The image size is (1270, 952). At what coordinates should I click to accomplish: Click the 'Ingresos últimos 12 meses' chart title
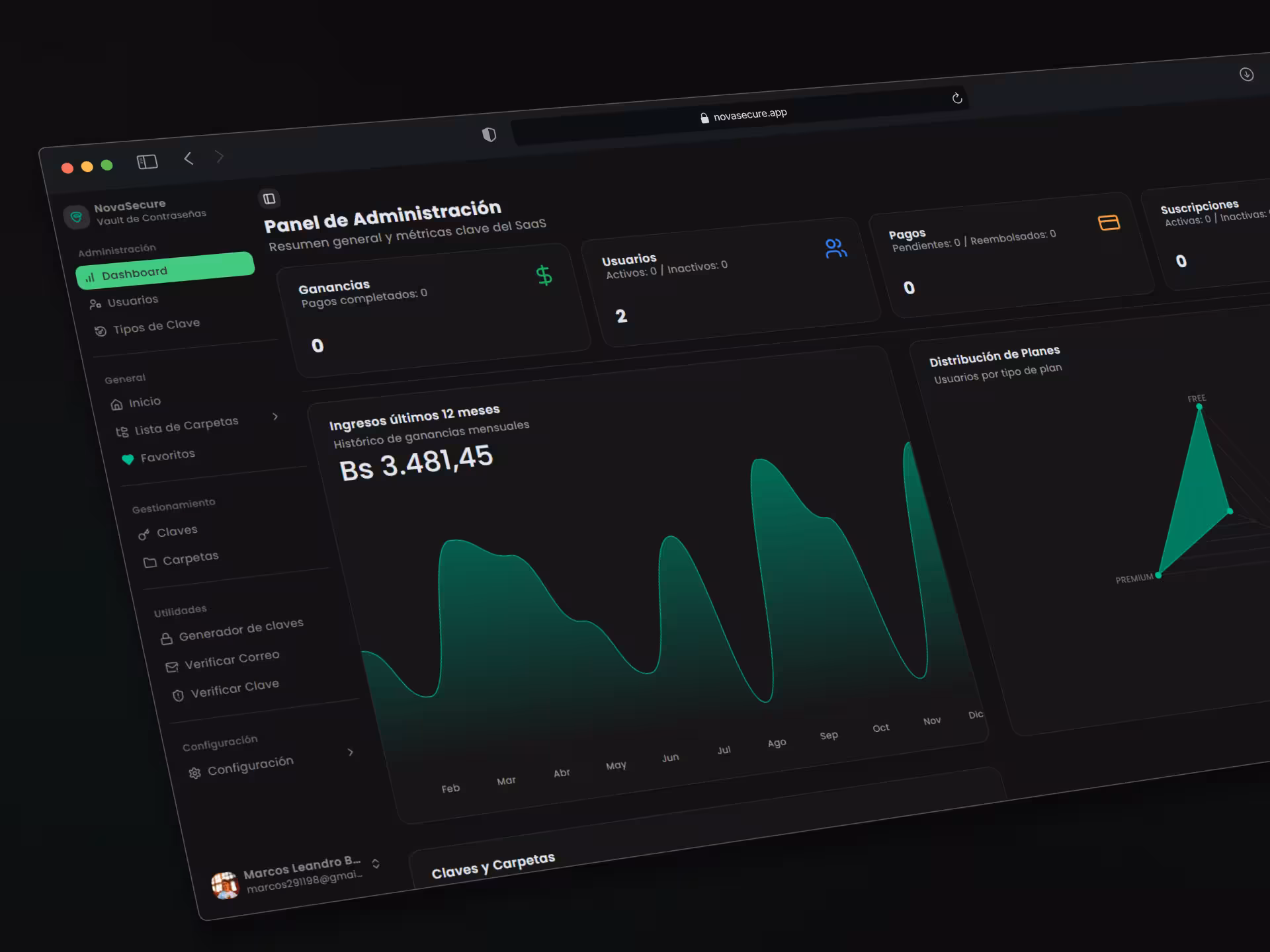click(x=415, y=417)
